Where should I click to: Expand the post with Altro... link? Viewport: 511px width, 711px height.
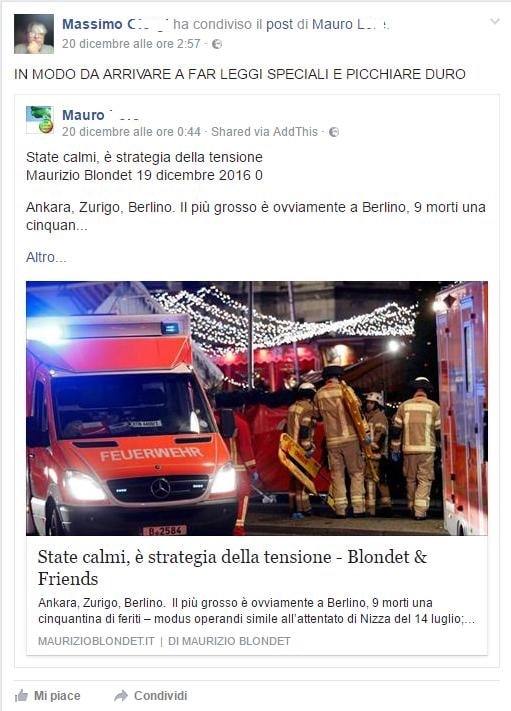46,257
